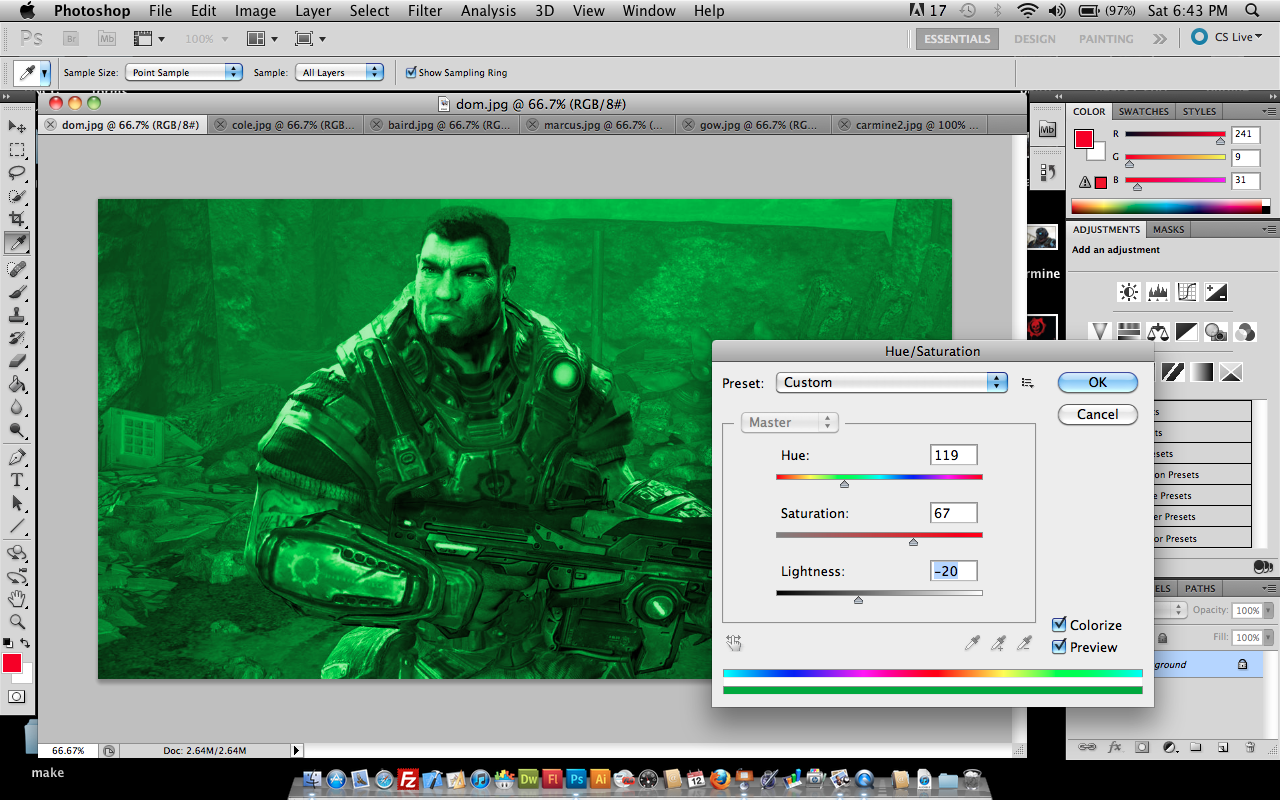
Task: Select the Dodge tool
Action: click(x=17, y=431)
